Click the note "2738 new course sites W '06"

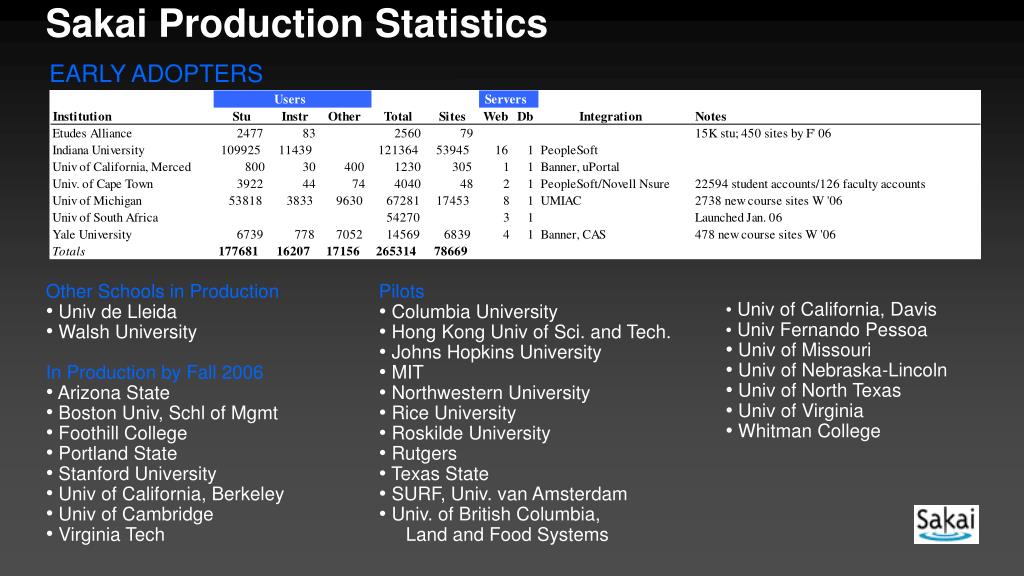pyautogui.click(x=769, y=201)
